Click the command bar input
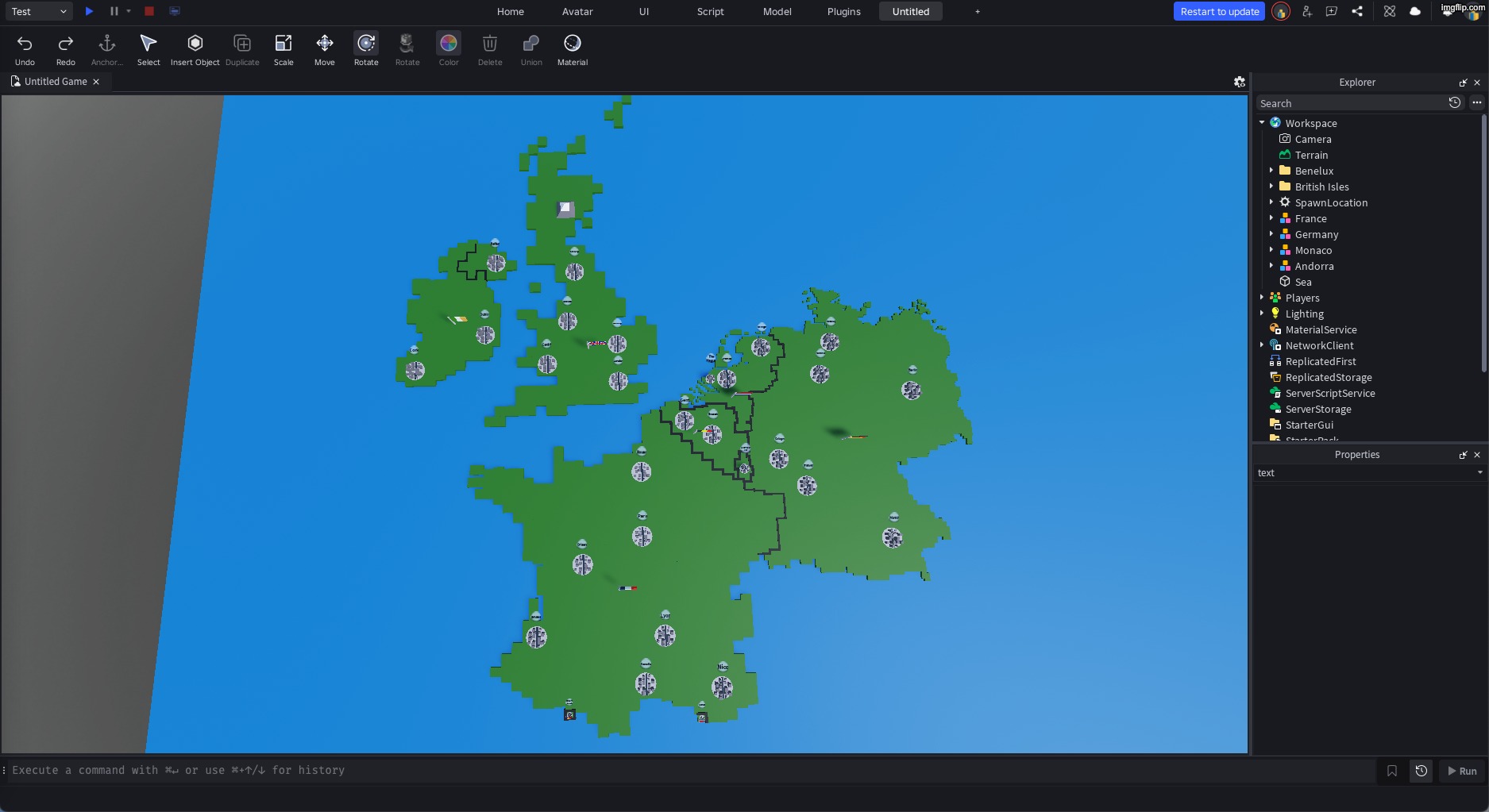The image size is (1489, 812). pos(691,770)
